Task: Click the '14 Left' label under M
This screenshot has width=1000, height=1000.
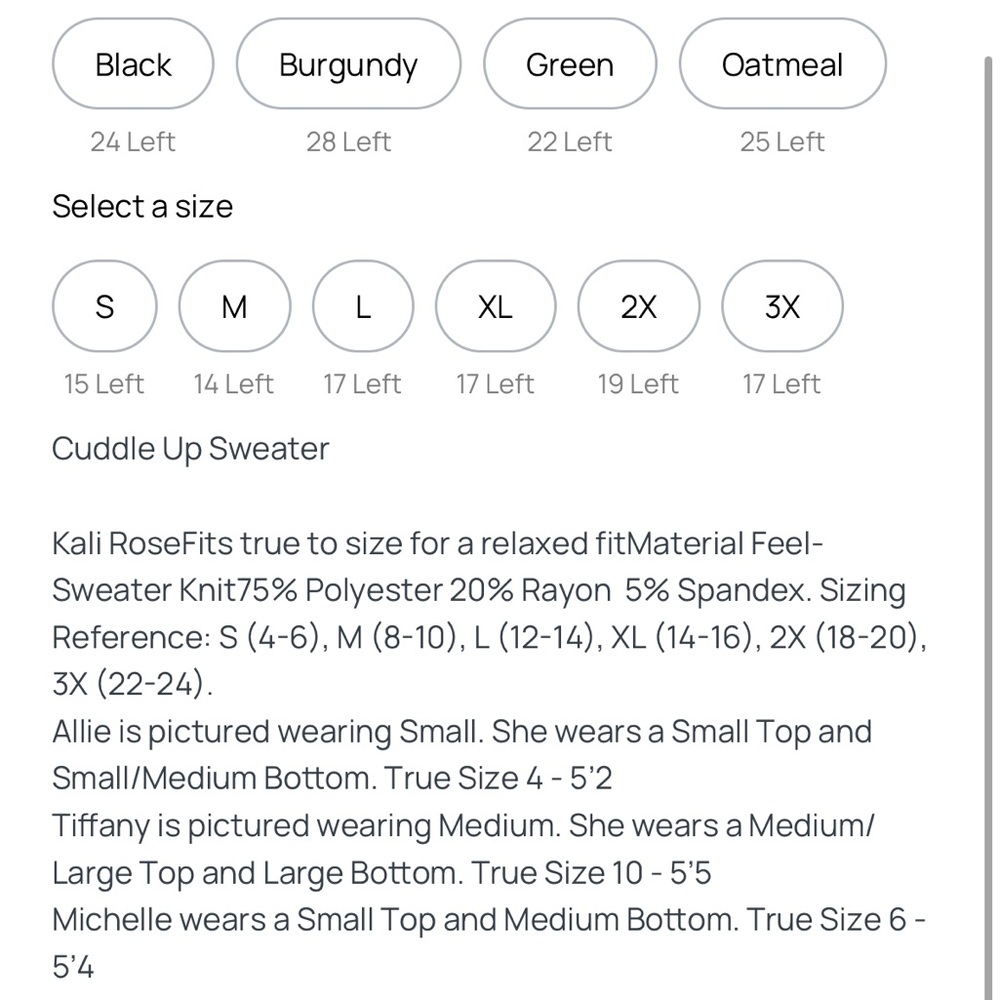Action: 234,384
